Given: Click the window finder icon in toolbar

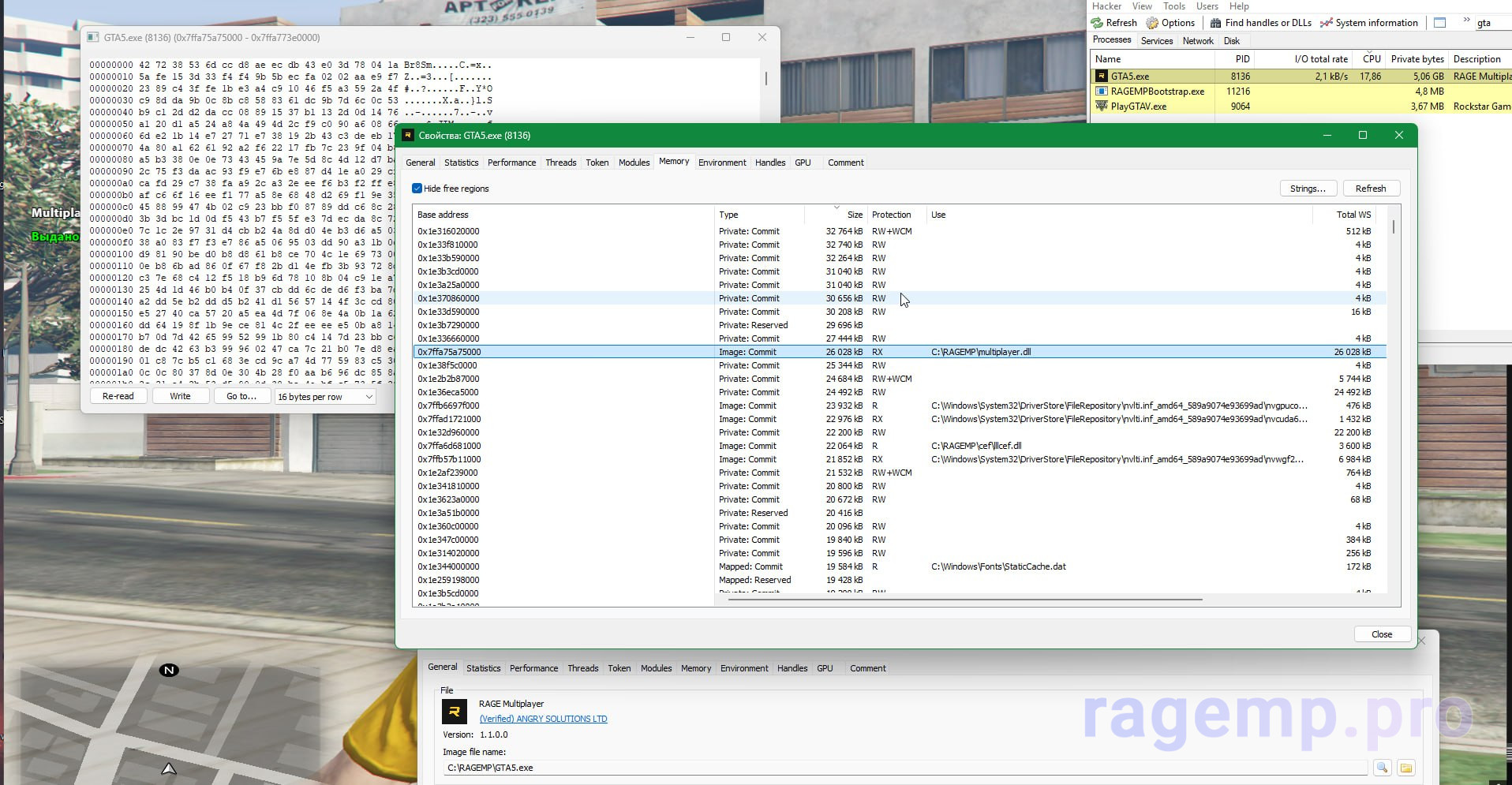Looking at the screenshot, I should pos(1439,23).
